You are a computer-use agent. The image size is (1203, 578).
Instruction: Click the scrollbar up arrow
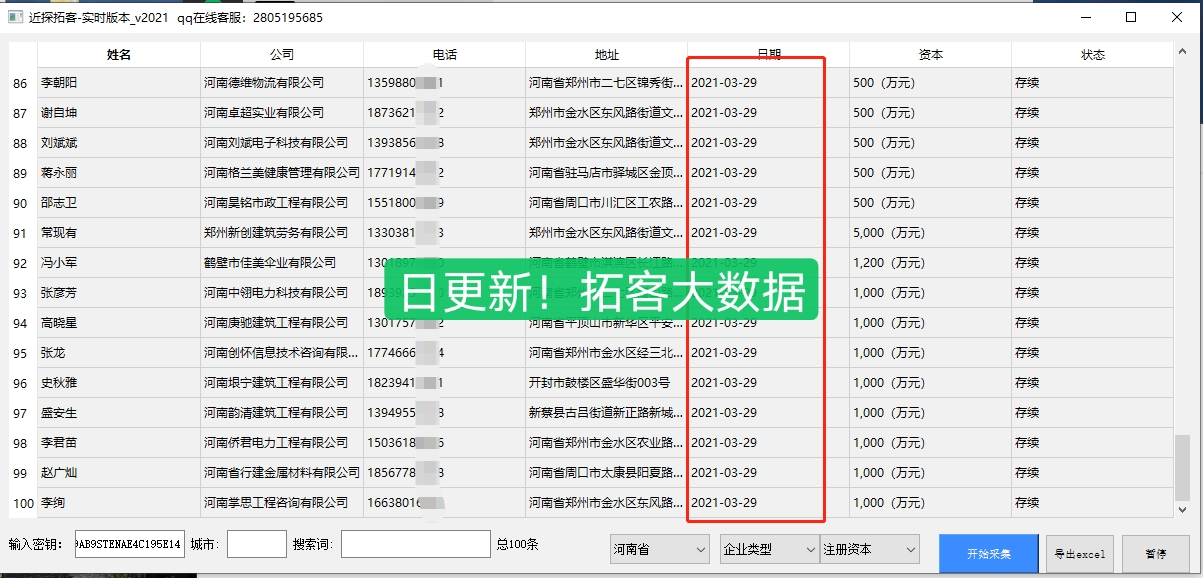click(1183, 50)
